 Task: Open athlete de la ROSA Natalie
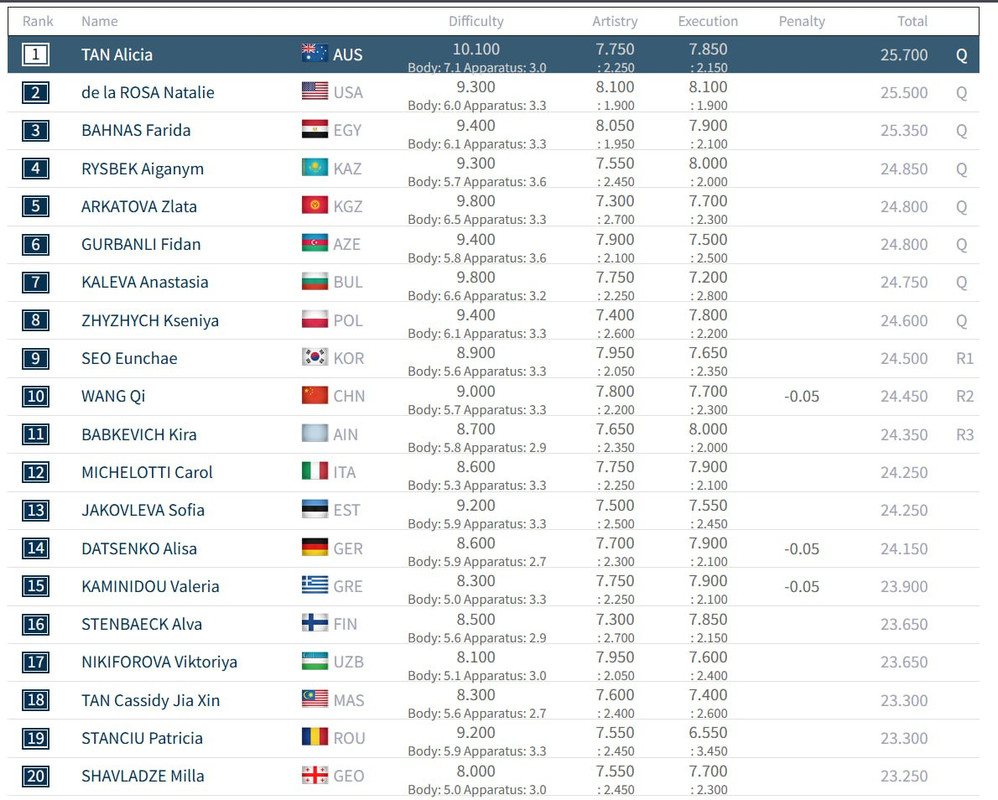pyautogui.click(x=148, y=92)
